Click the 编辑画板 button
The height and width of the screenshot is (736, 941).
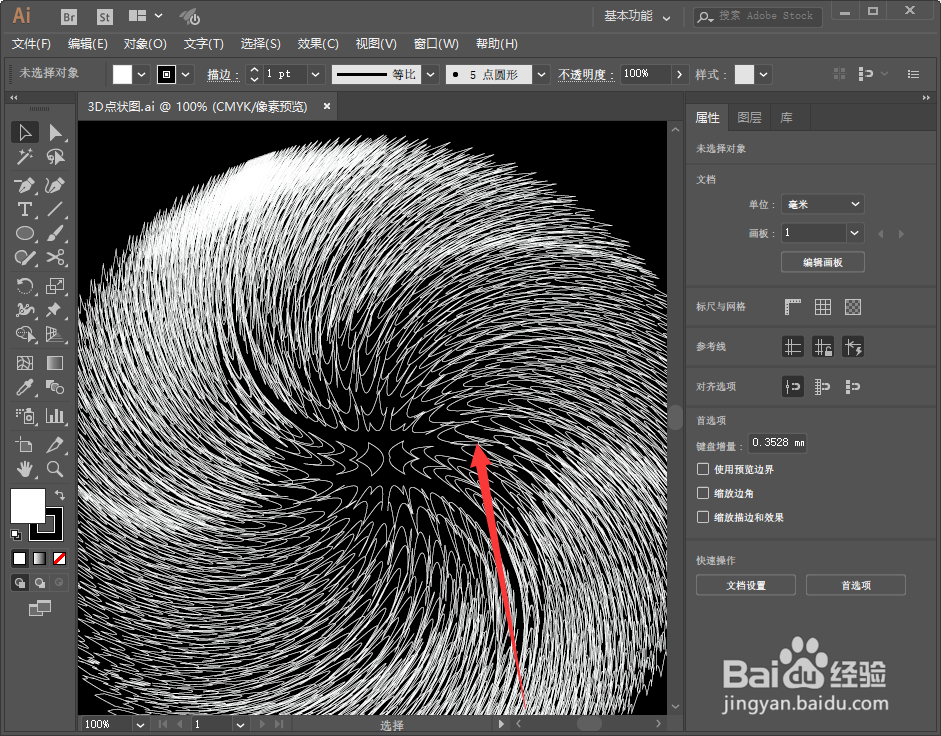coord(823,262)
